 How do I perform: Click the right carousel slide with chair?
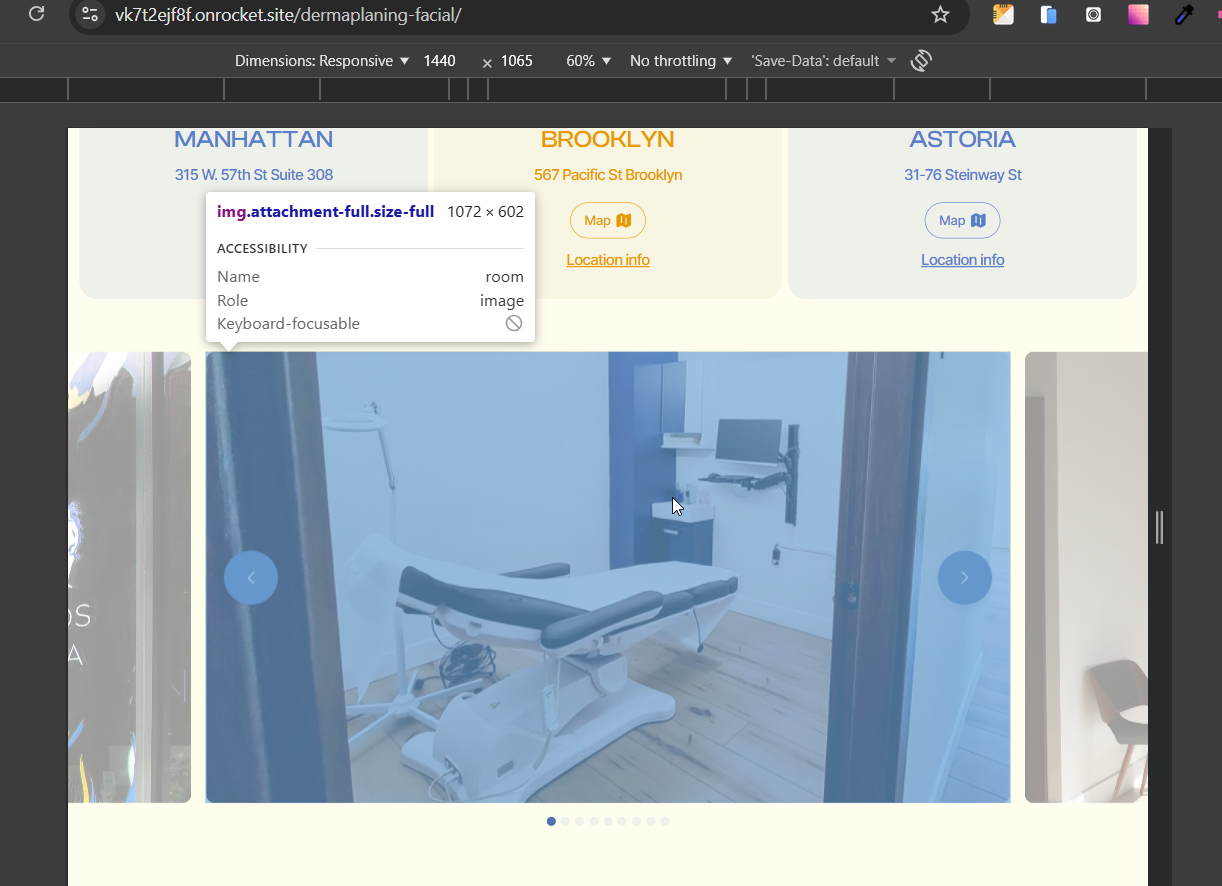[x=1086, y=577]
